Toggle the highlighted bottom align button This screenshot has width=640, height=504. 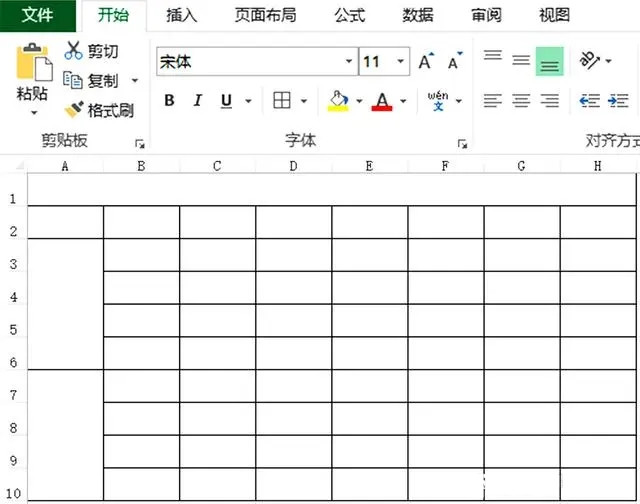point(549,61)
